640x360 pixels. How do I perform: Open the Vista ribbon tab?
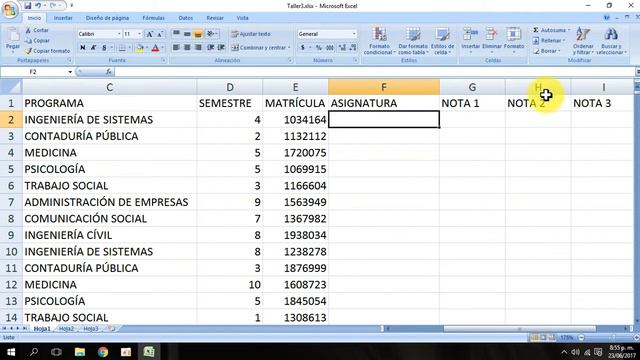(x=242, y=18)
